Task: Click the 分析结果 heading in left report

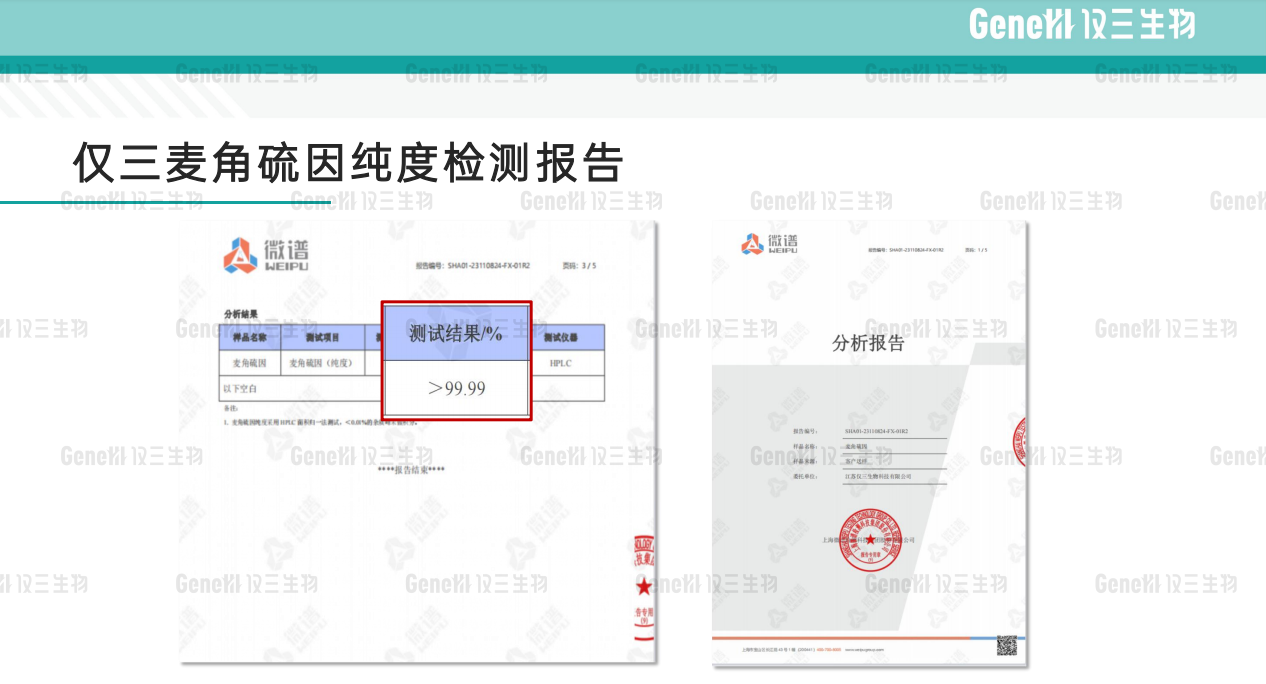Action: tap(240, 314)
